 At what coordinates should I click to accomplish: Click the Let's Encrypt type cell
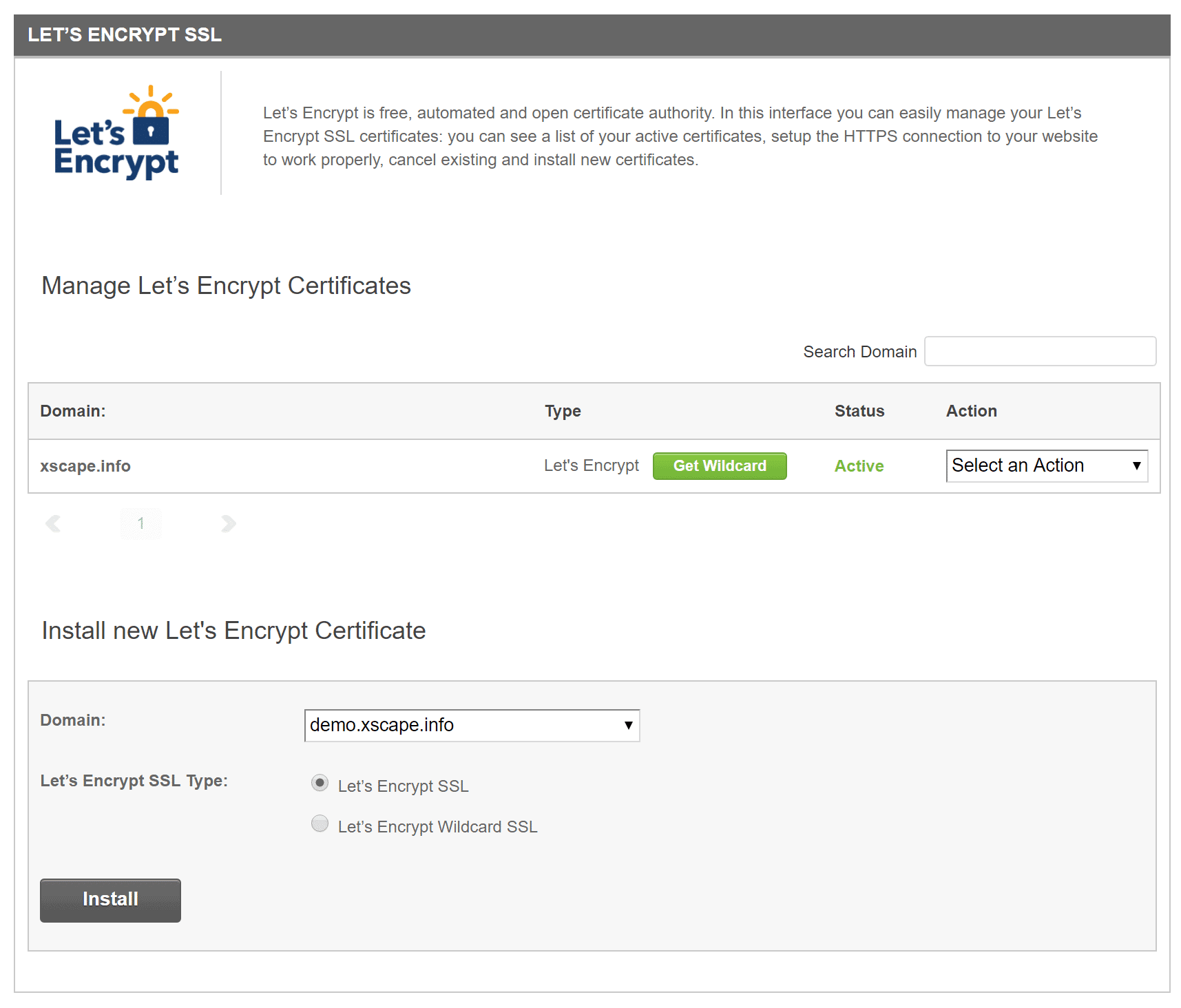(592, 466)
